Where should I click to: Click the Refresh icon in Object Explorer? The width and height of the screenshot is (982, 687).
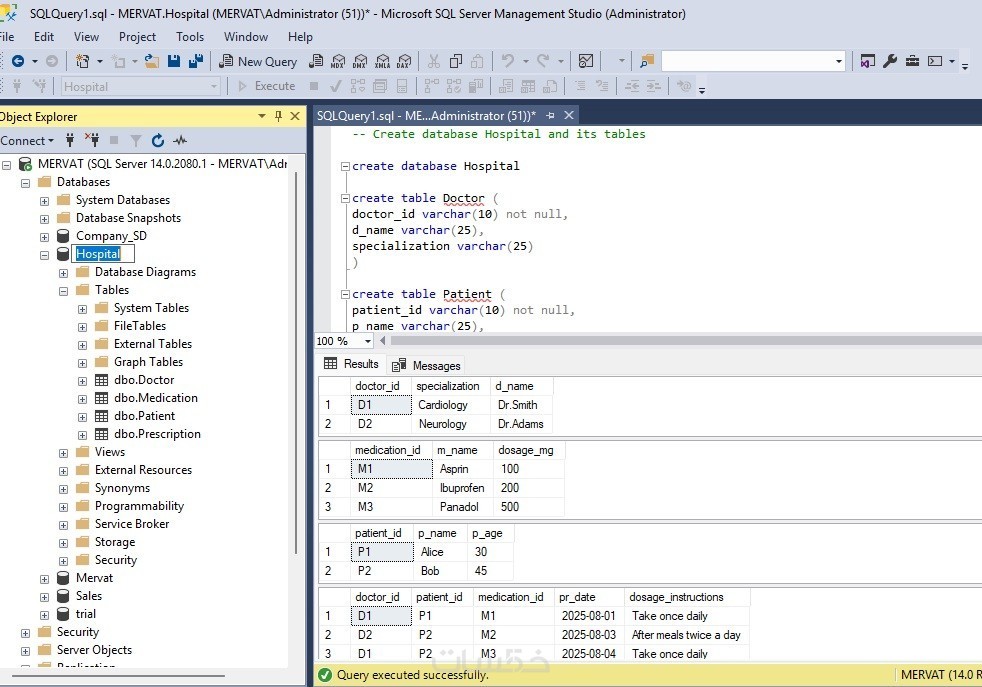[x=159, y=141]
